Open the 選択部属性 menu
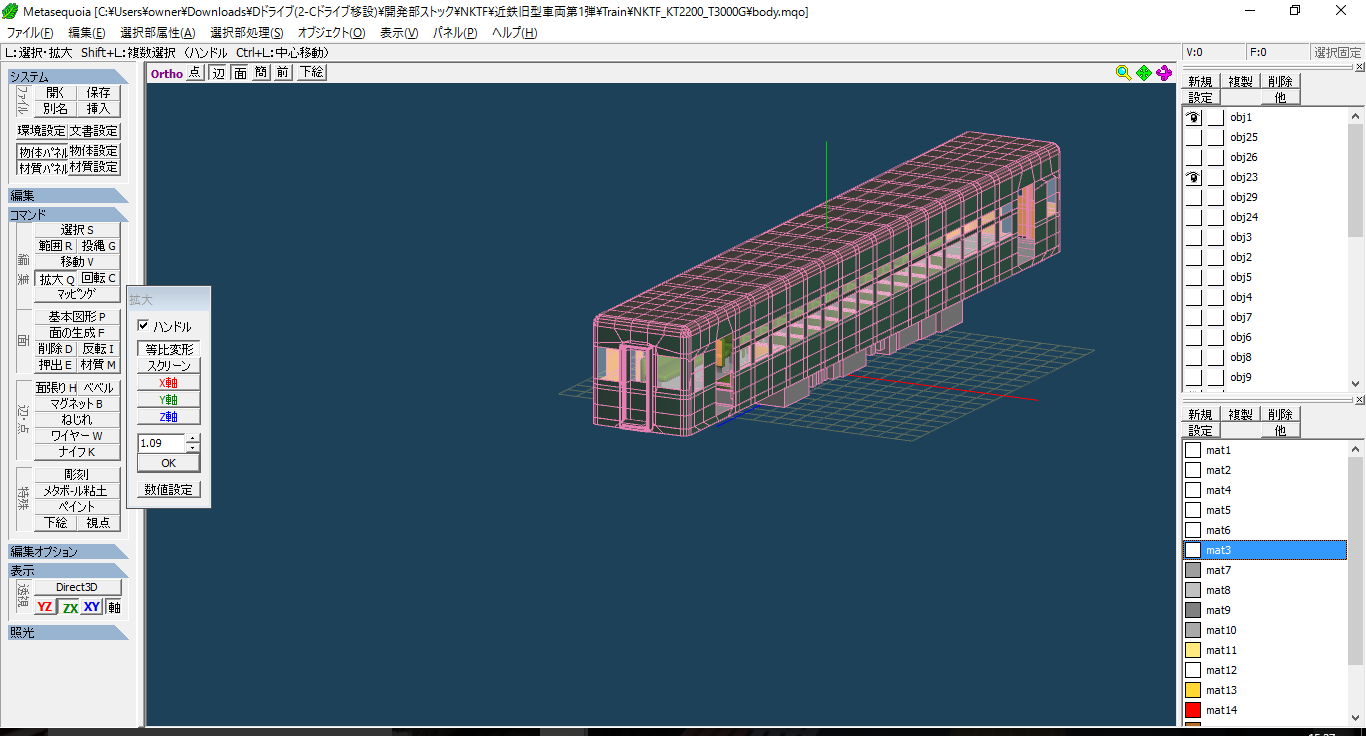The image size is (1366, 736). pos(157,33)
